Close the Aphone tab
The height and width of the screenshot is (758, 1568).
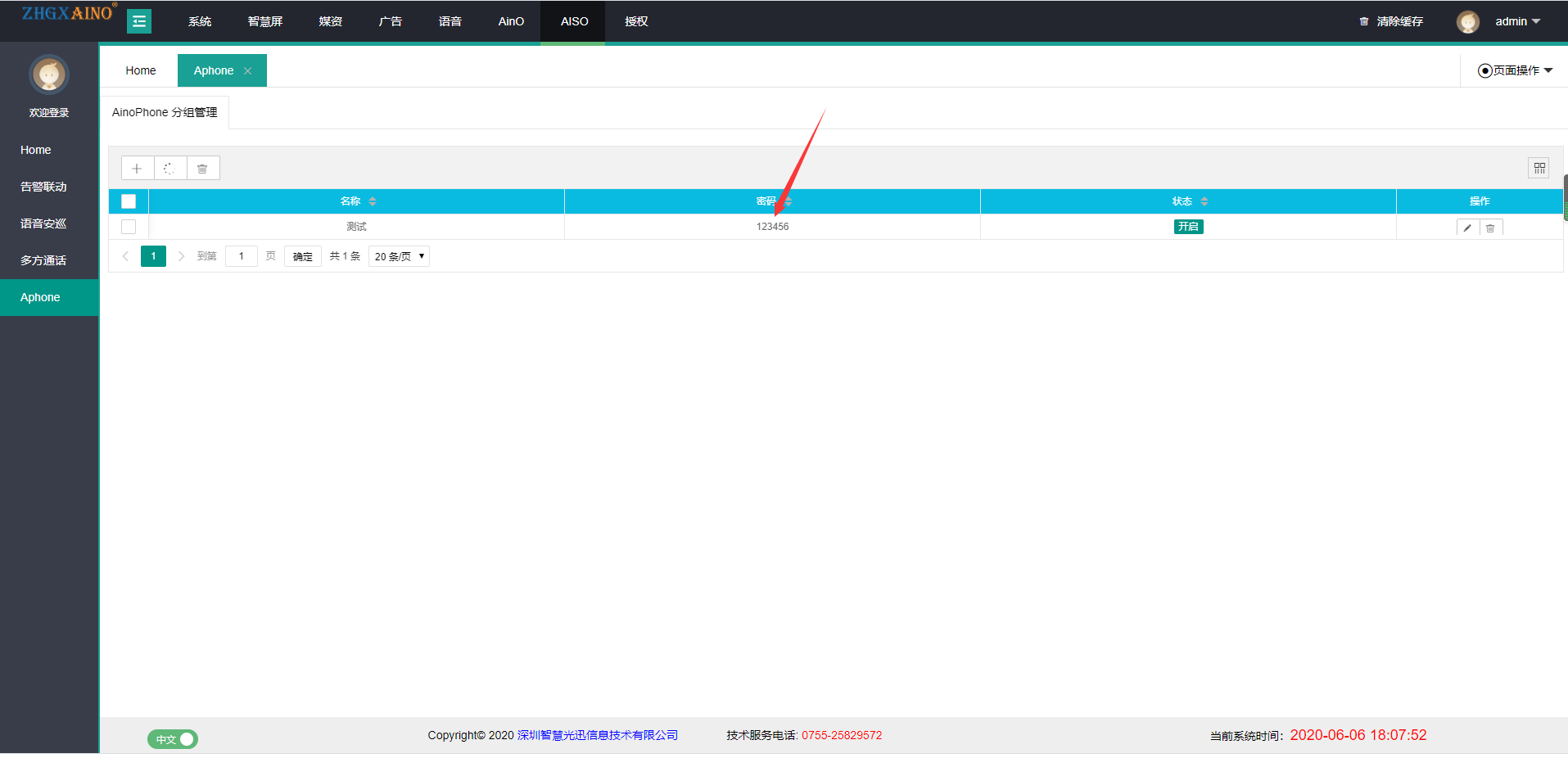click(x=248, y=71)
